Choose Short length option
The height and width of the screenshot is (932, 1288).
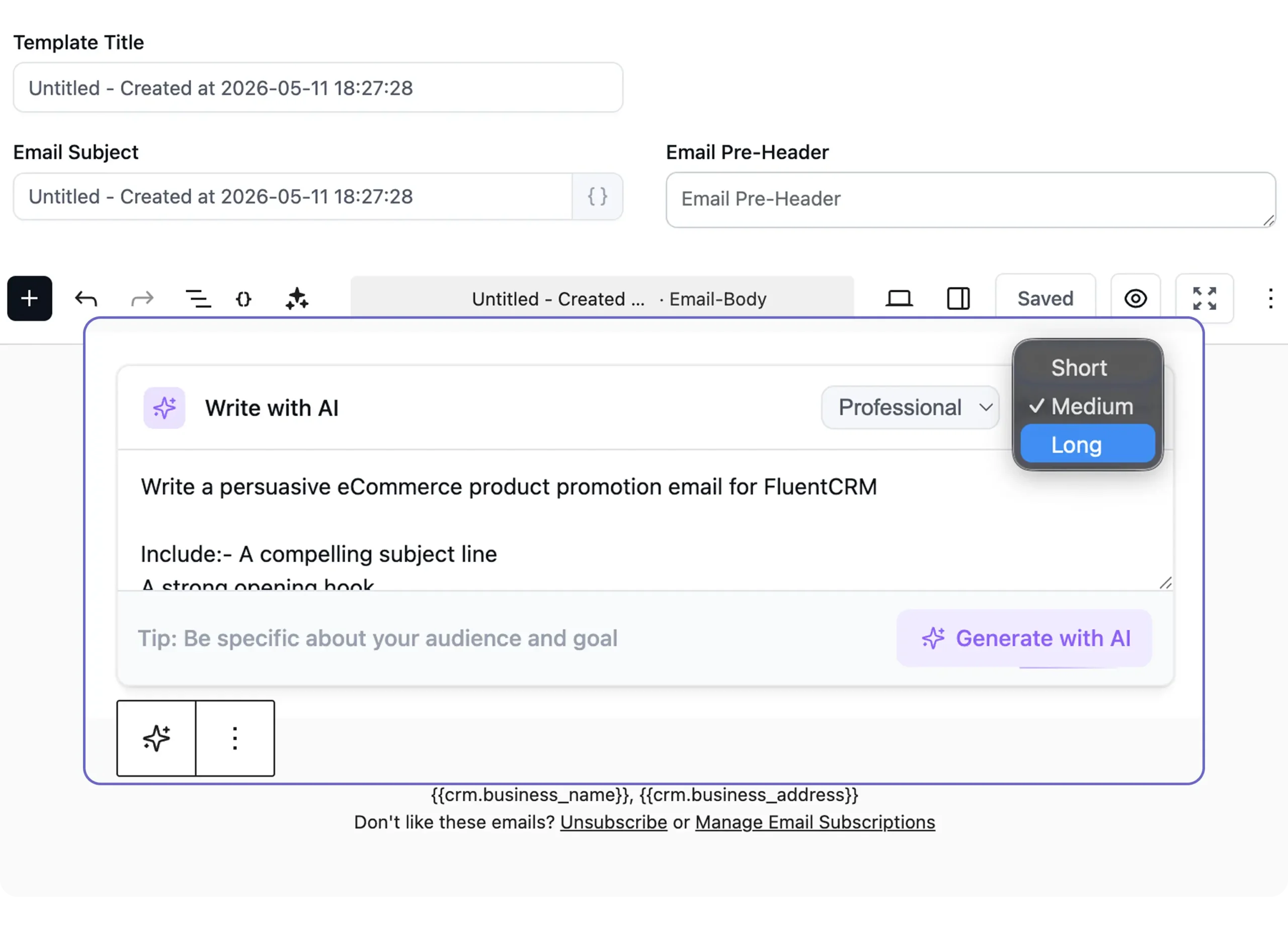[x=1087, y=368]
